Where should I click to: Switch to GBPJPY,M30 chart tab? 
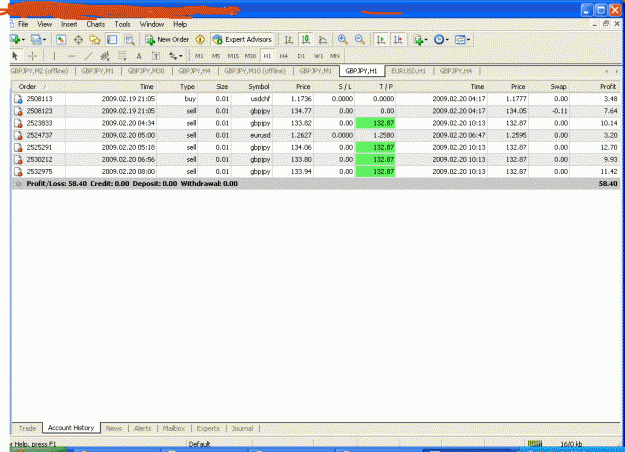coord(146,71)
